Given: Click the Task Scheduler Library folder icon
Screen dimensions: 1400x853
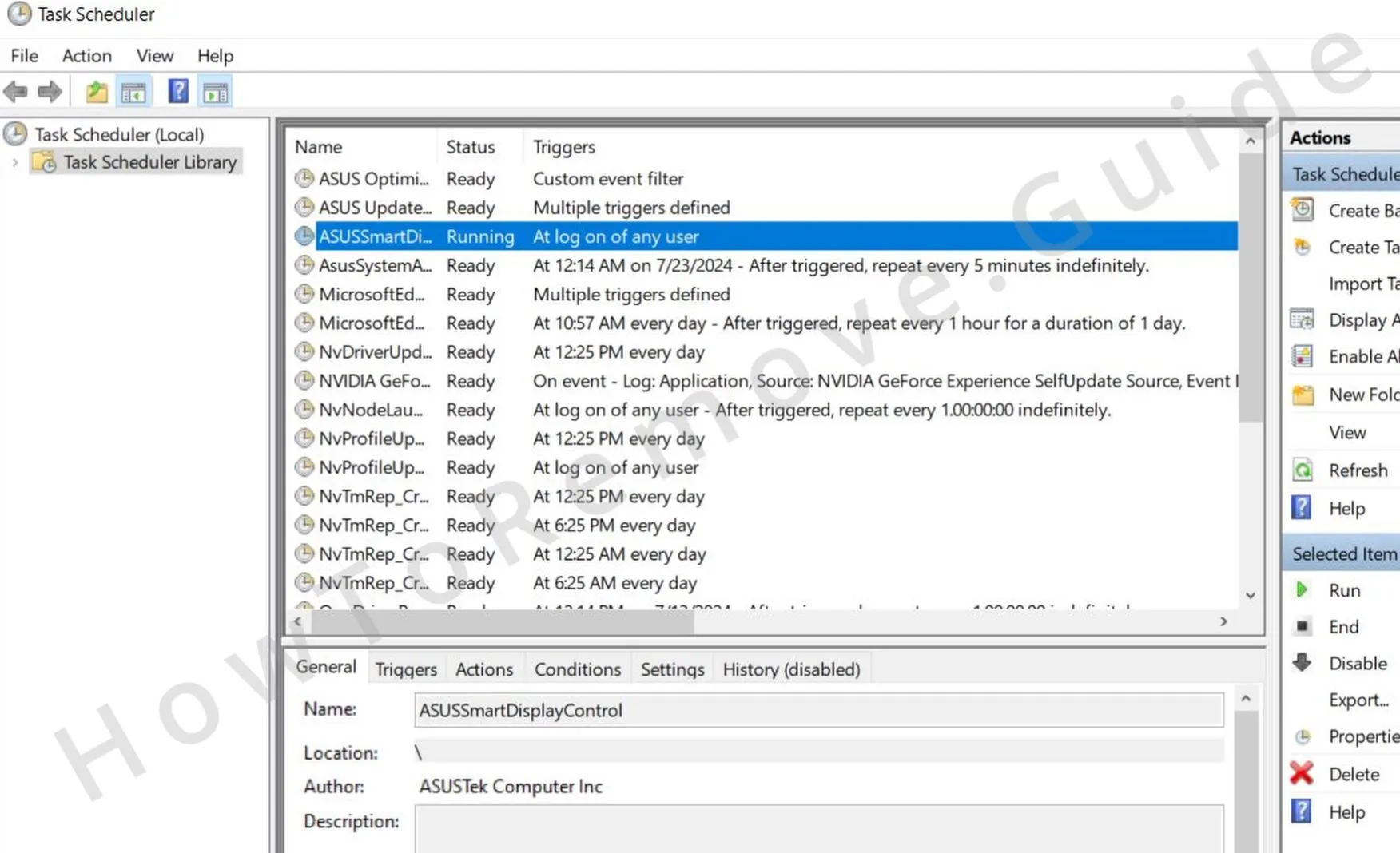Looking at the screenshot, I should [45, 162].
